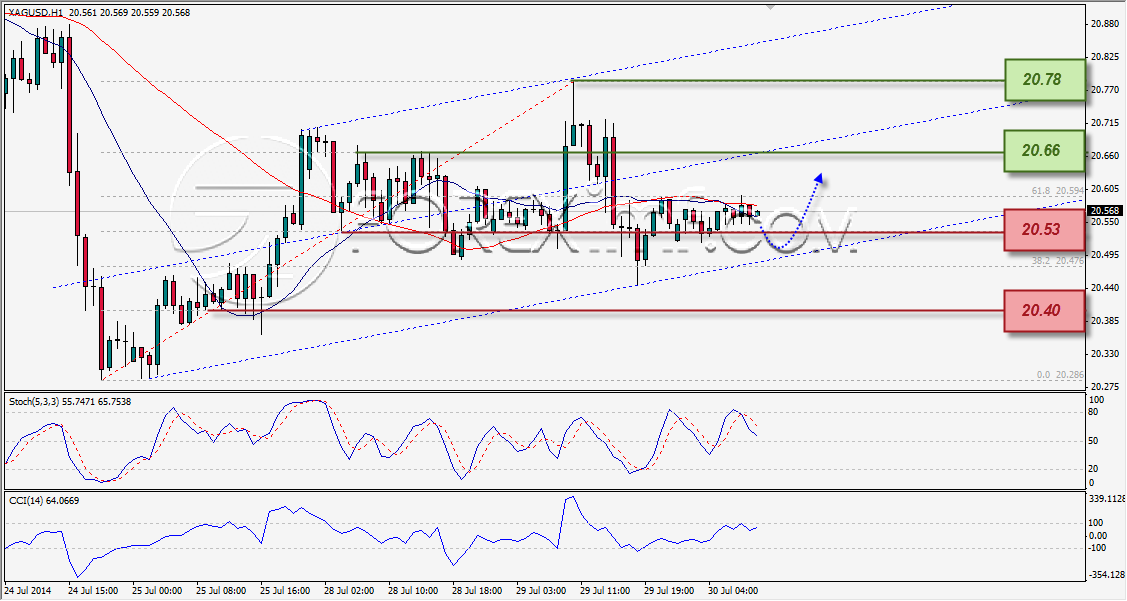Click the CCI scale value 339.1128

(1107, 498)
